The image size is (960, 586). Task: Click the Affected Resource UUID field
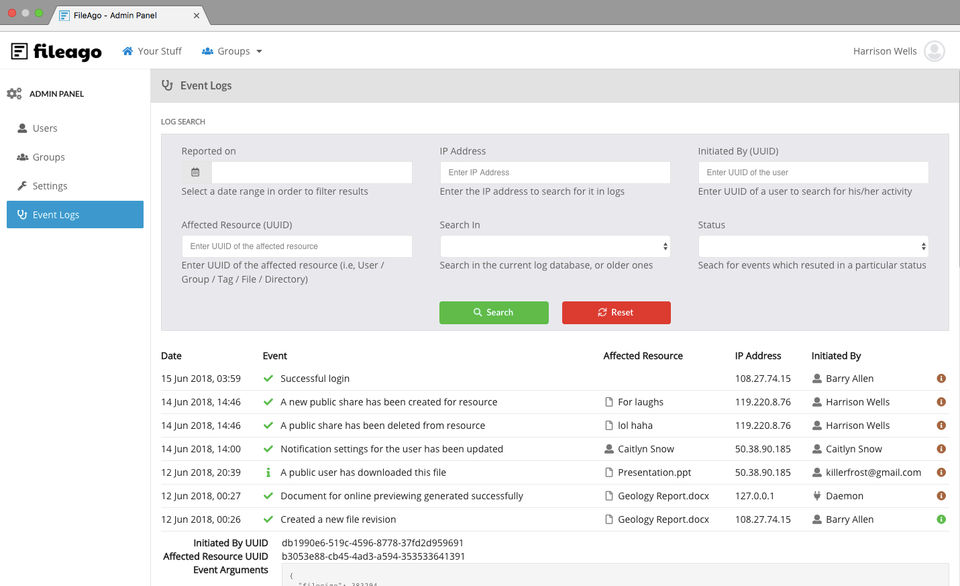[297, 246]
